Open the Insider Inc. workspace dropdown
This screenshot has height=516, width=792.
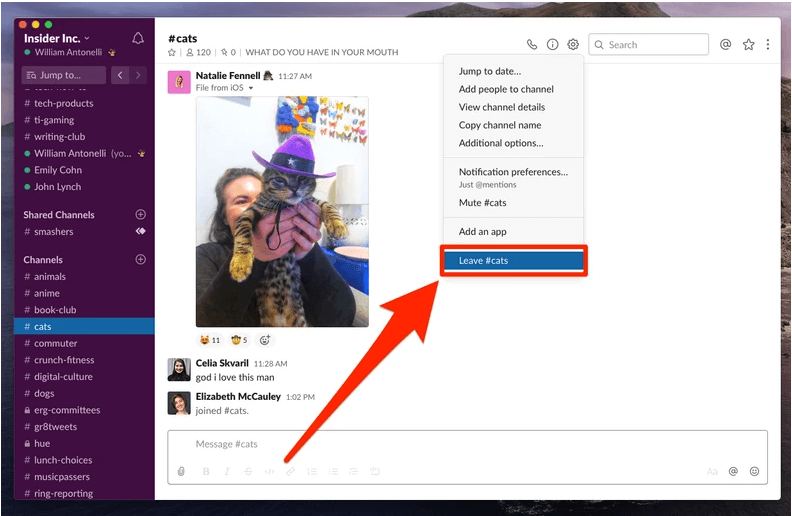point(58,37)
